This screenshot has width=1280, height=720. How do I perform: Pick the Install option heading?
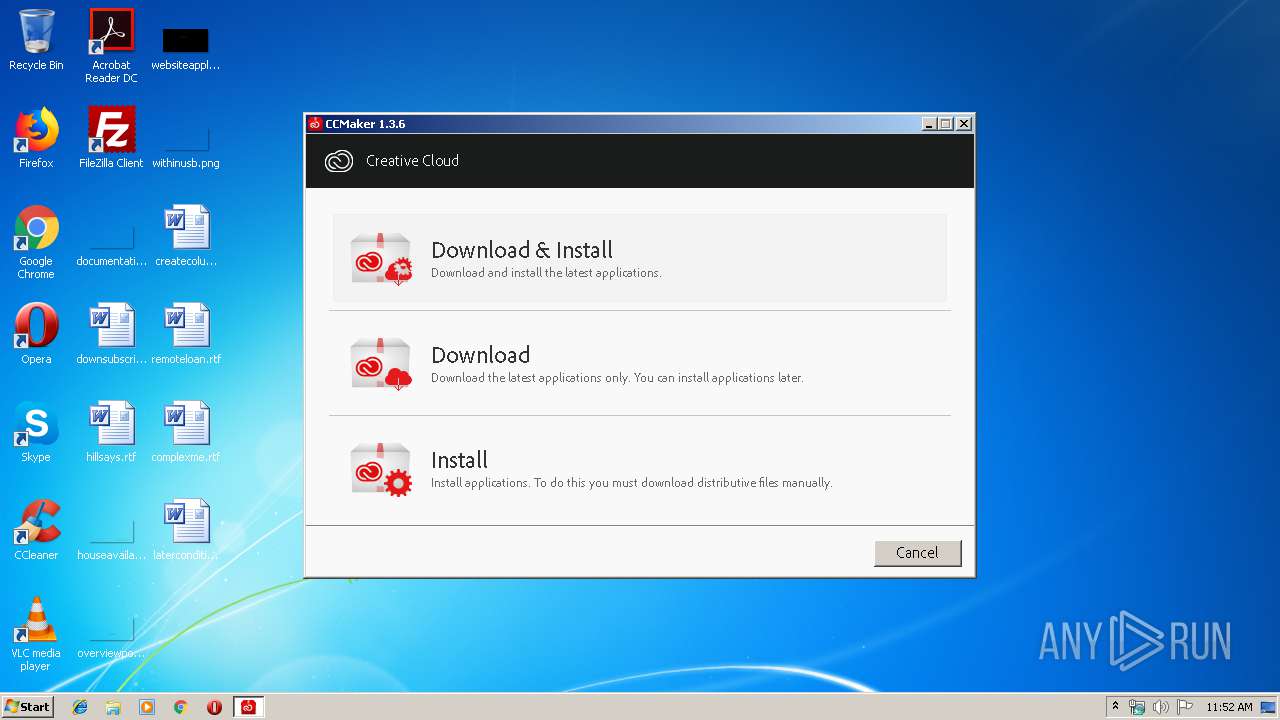tap(459, 460)
